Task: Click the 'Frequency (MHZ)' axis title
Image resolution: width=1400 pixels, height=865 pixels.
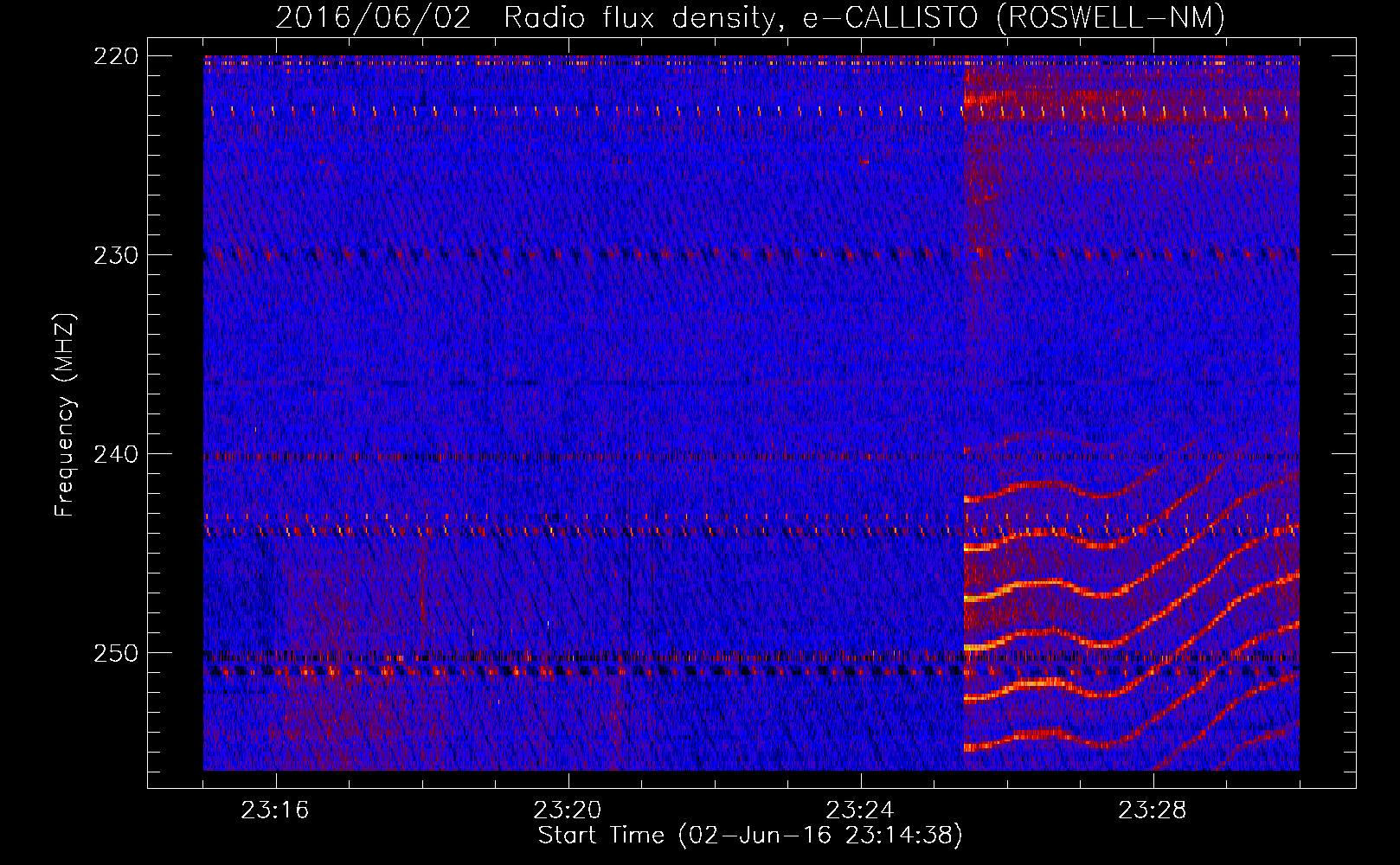Action: [x=65, y=415]
